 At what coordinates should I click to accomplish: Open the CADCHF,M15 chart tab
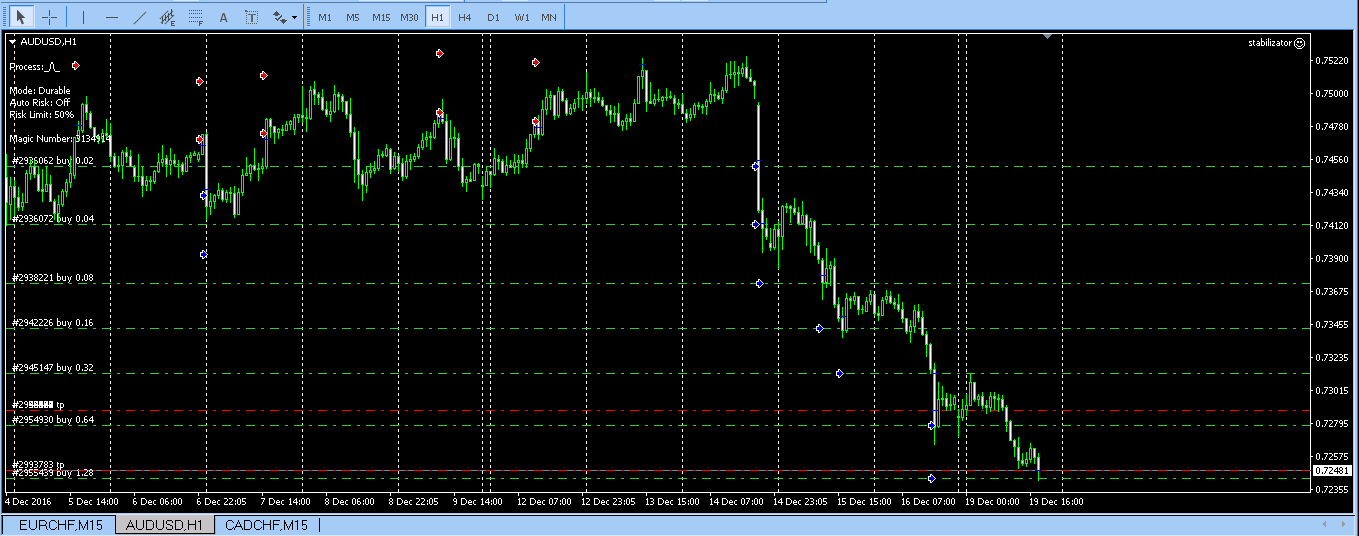(266, 525)
